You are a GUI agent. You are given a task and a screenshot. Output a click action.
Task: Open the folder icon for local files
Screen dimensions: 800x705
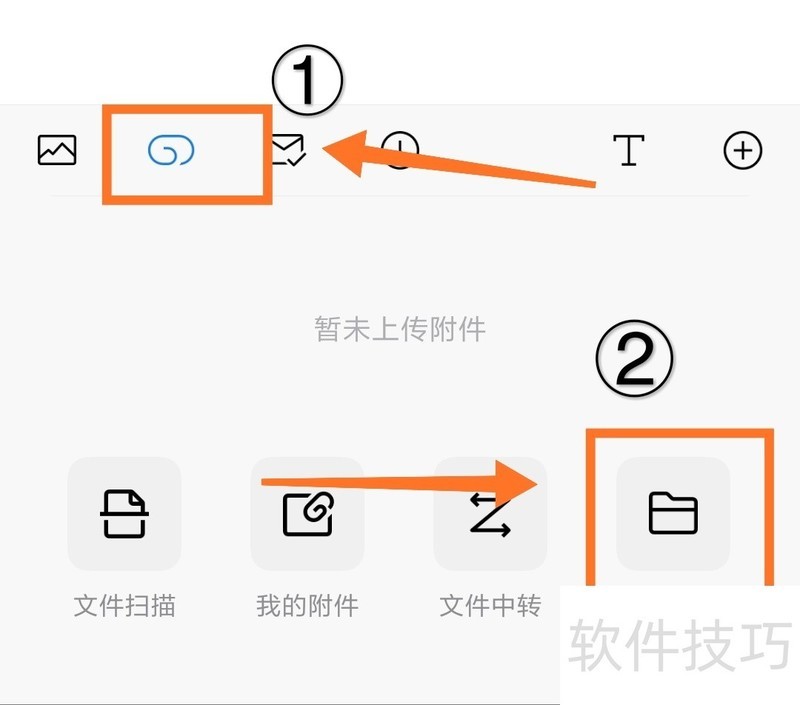click(x=673, y=513)
